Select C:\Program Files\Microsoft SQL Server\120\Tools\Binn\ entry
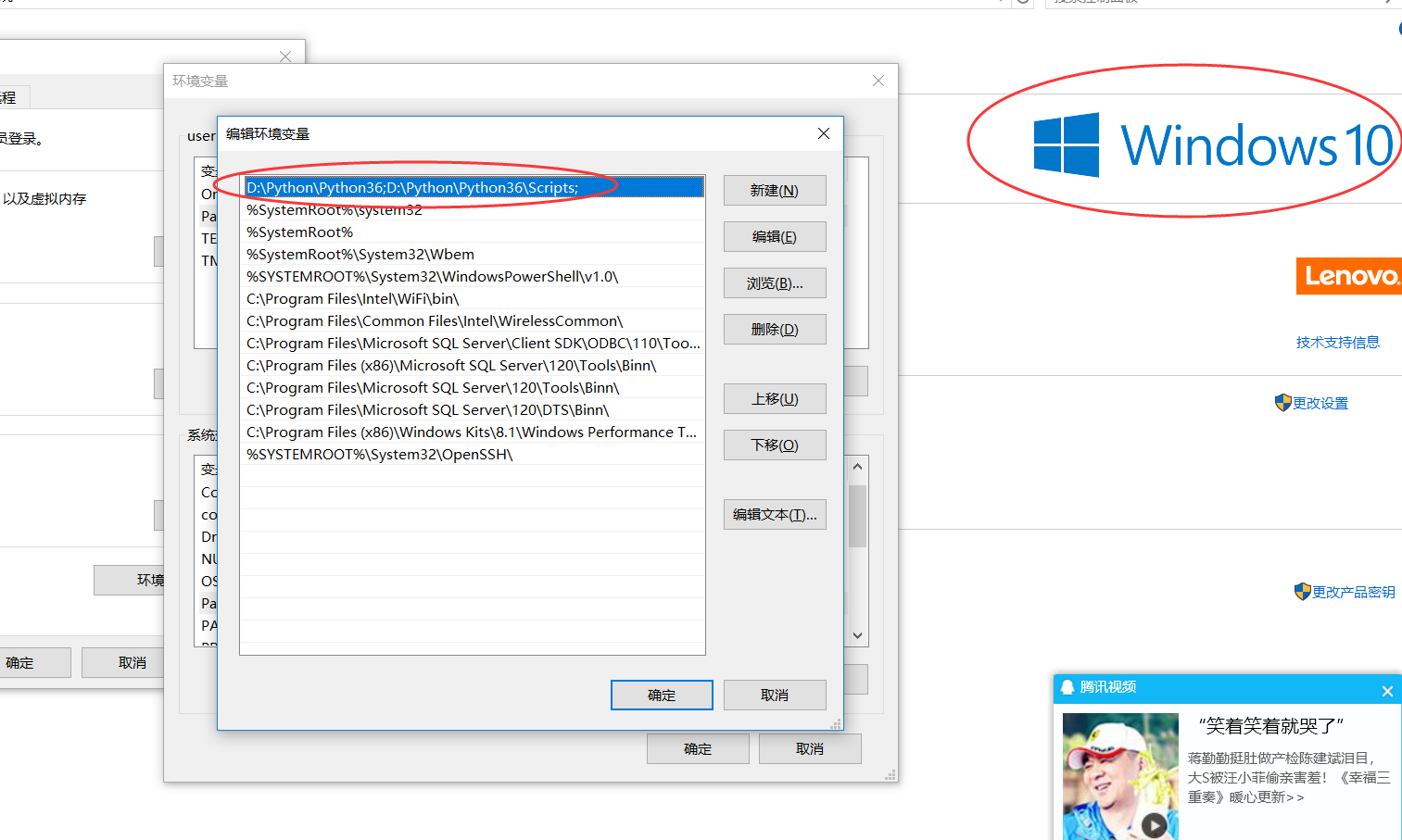 [x=473, y=388]
